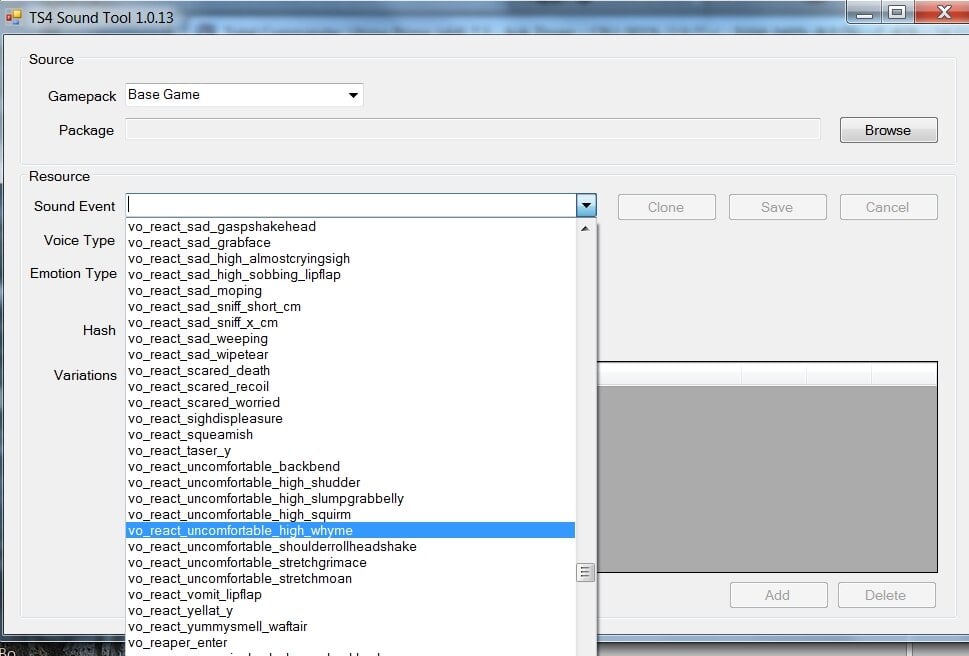Image resolution: width=969 pixels, height=656 pixels.
Task: Select vo_react_sad_sniff_x_cm
Action: 350,323
